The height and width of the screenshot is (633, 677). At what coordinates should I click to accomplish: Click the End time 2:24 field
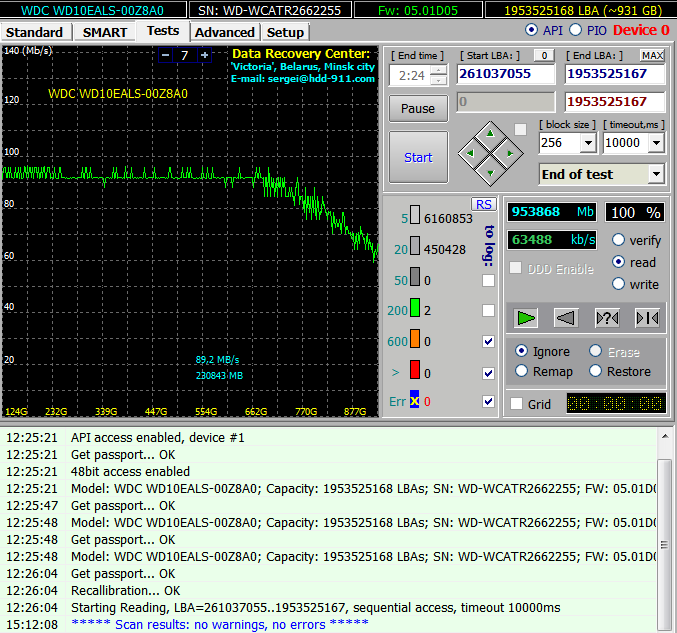(410, 76)
